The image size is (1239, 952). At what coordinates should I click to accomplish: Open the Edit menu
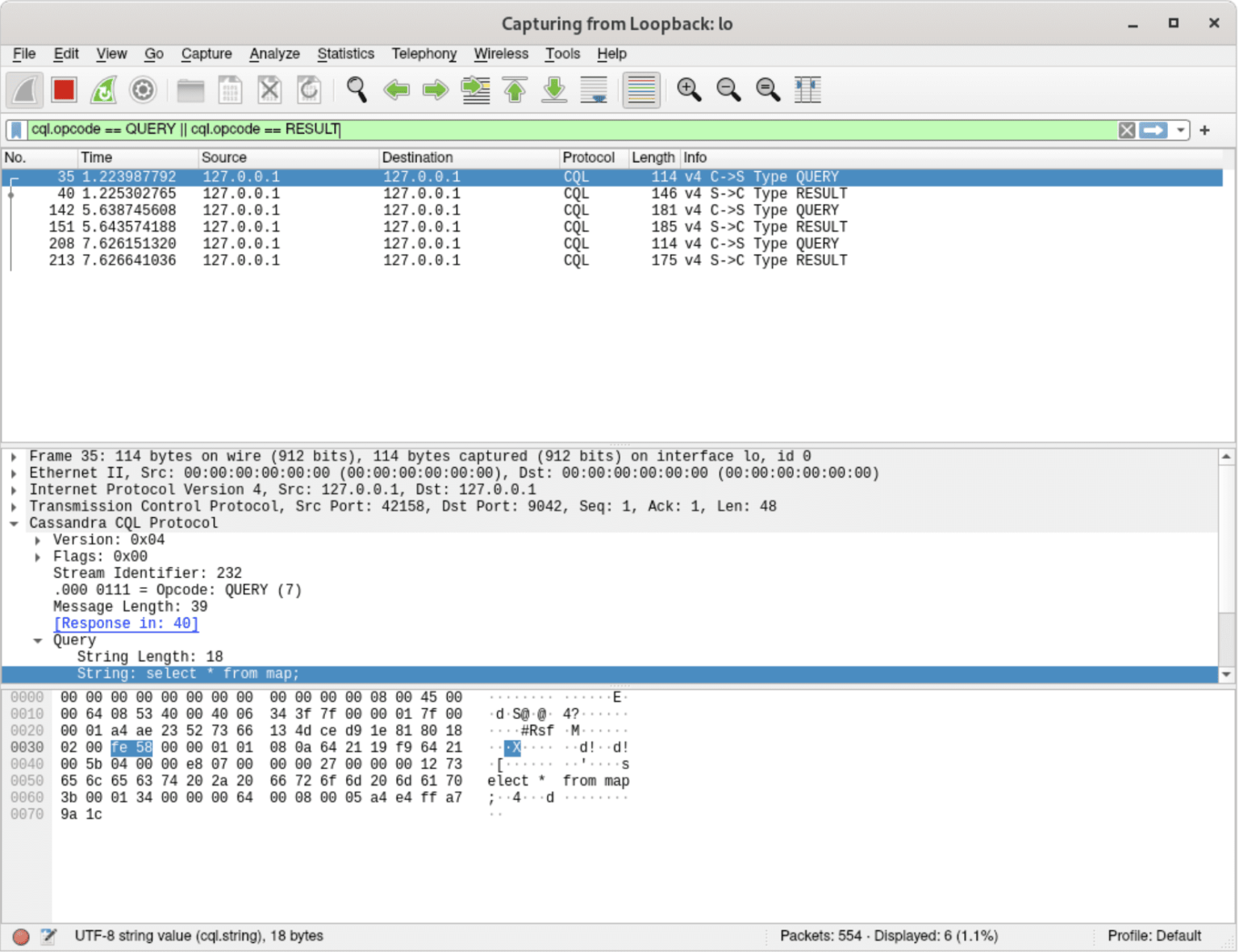click(x=66, y=54)
